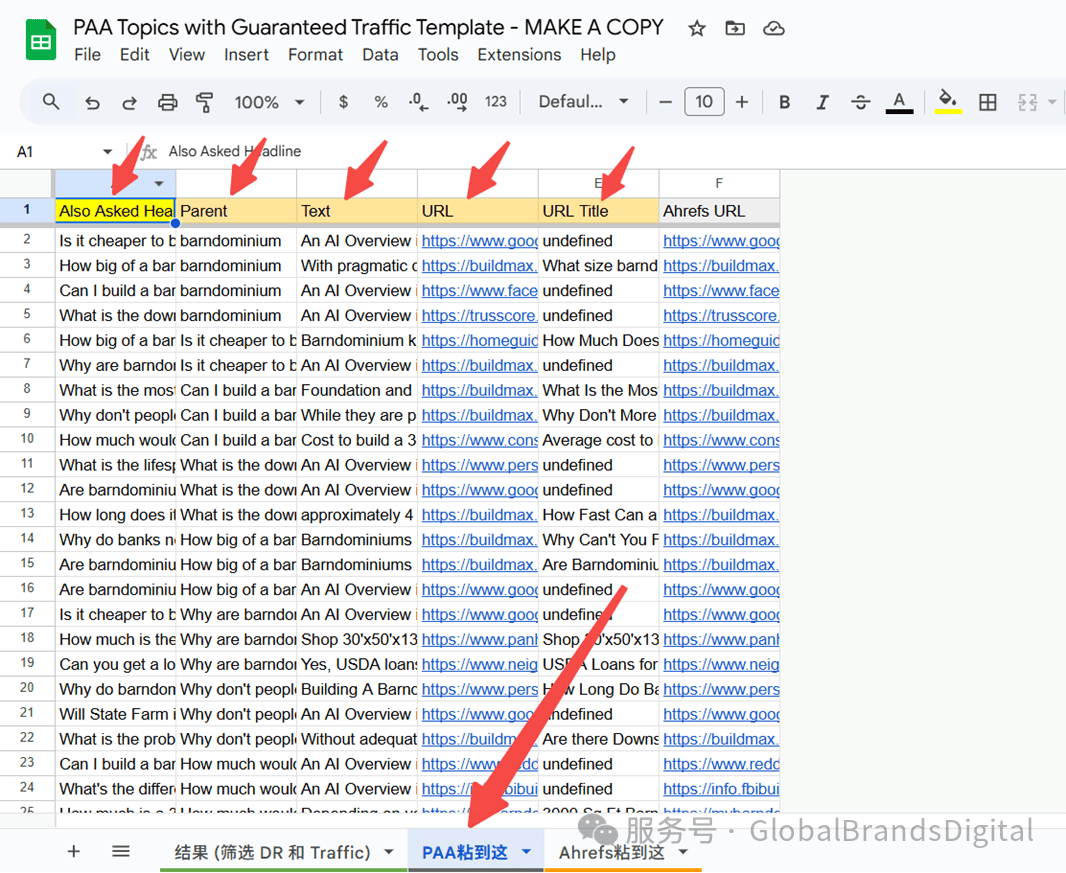Open the URL link in row 3

click(479, 266)
